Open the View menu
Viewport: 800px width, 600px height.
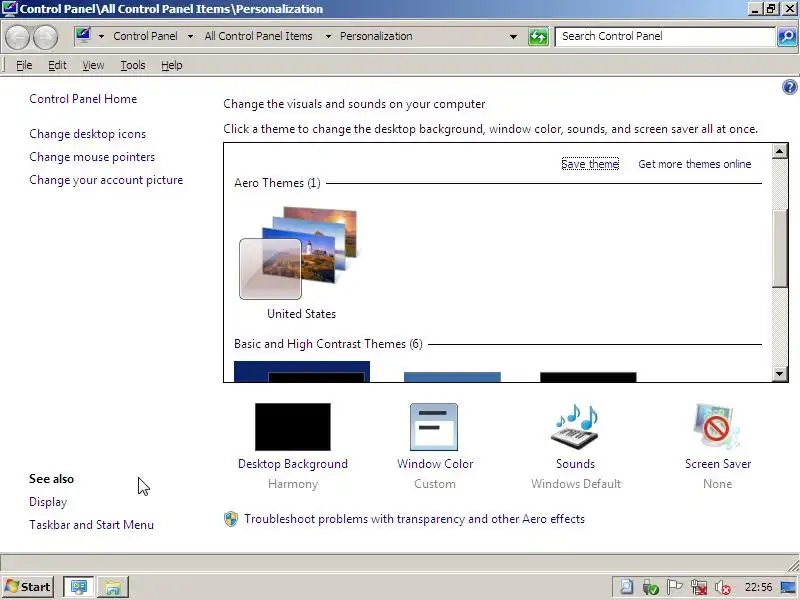(x=93, y=65)
